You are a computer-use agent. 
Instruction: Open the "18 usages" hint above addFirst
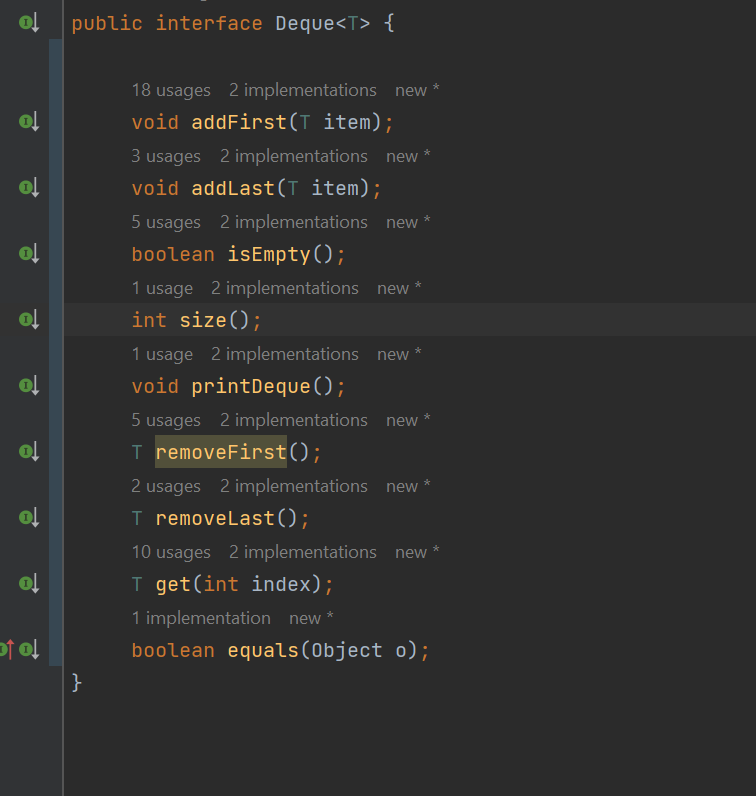(x=171, y=90)
